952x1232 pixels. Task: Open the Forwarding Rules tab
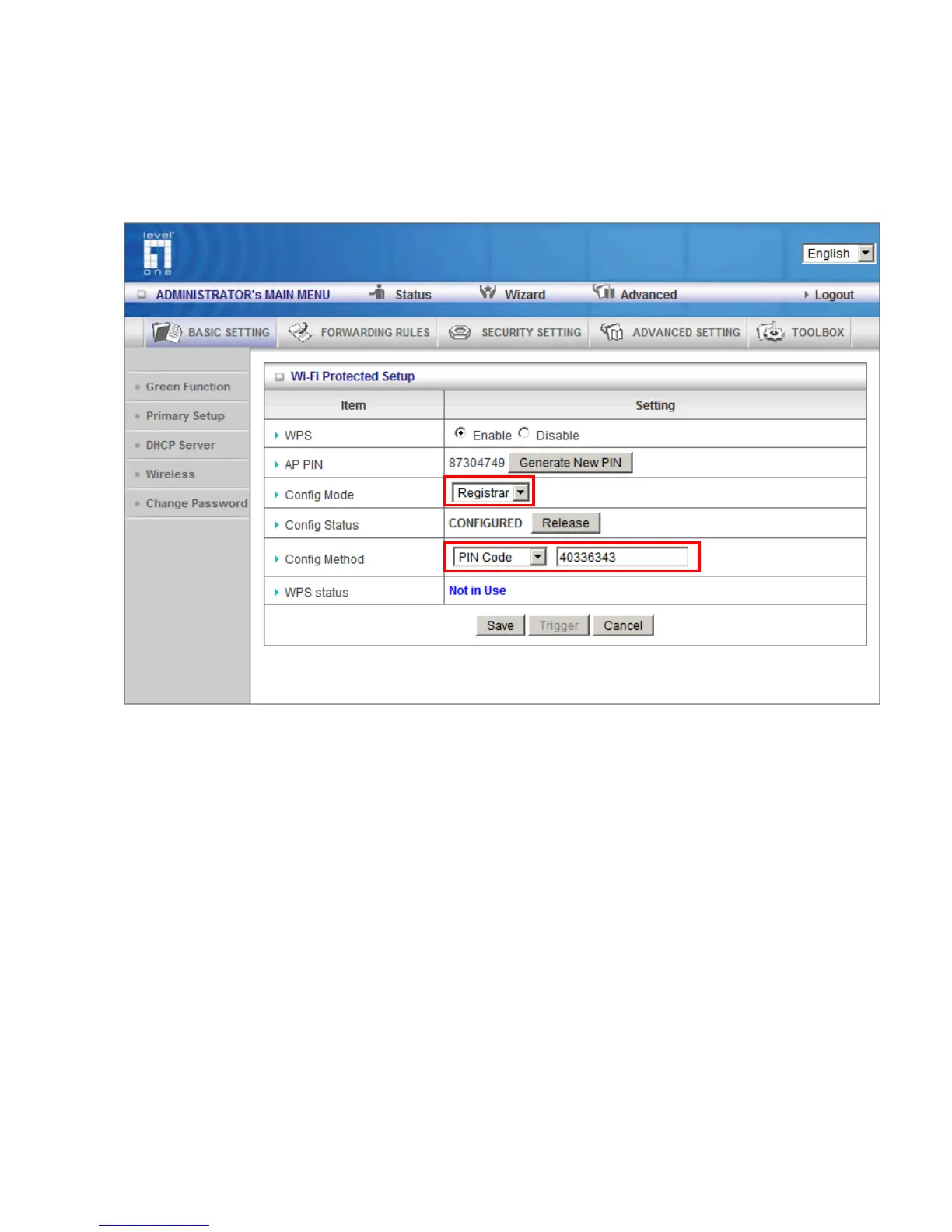[358, 332]
